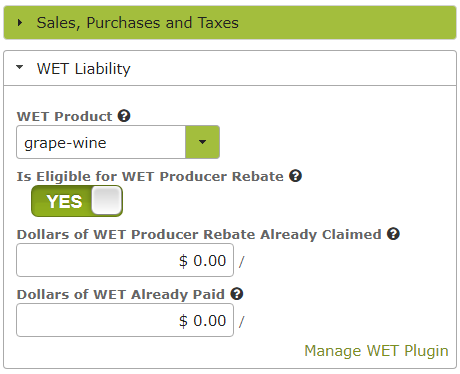460x374 pixels.
Task: Click the Dollars of WET Already Paid label
Action: pyautogui.click(x=121, y=294)
